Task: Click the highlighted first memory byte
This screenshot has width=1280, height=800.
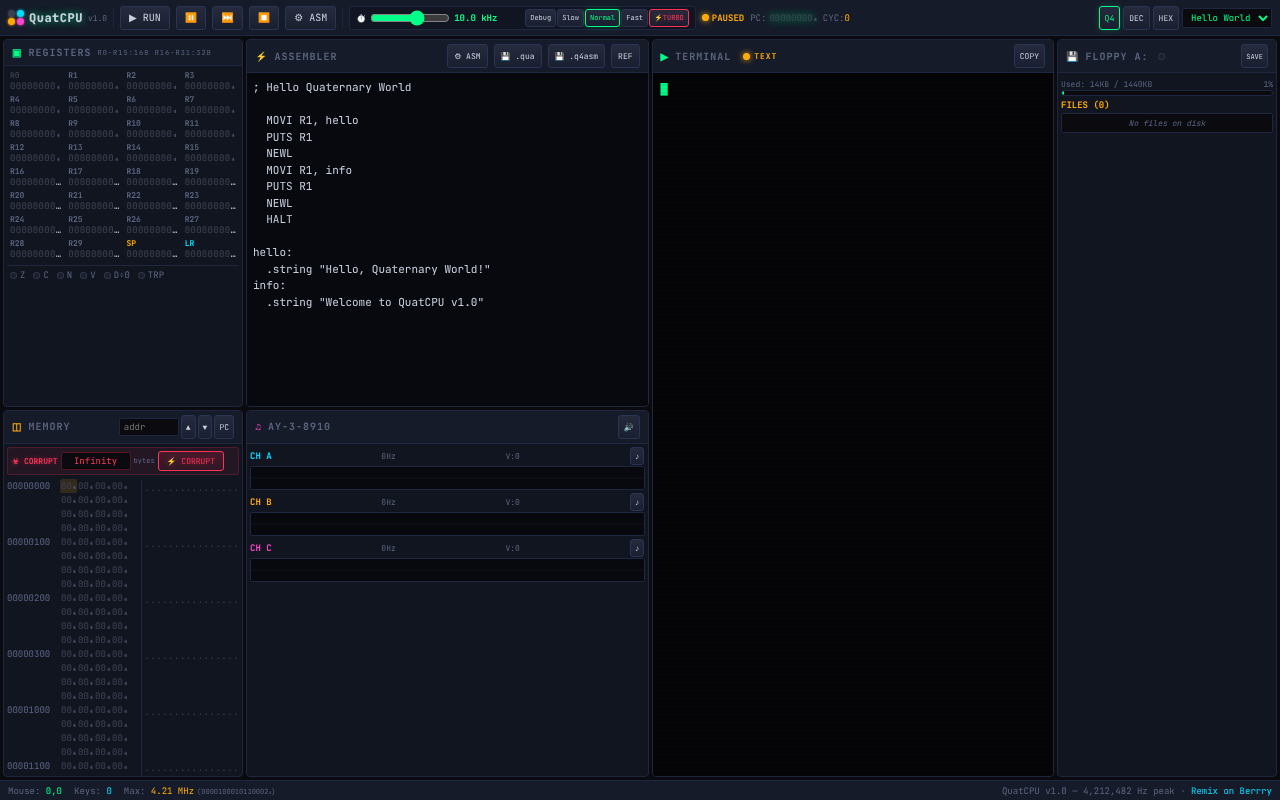Action: pyautogui.click(x=68, y=486)
